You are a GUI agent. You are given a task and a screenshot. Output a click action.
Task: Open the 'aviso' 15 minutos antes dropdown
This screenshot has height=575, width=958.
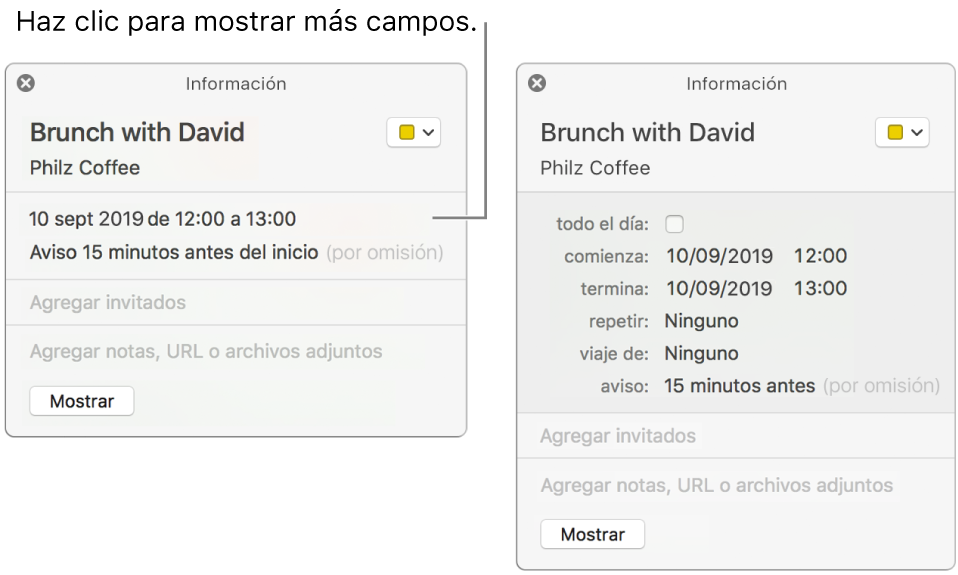[739, 385]
